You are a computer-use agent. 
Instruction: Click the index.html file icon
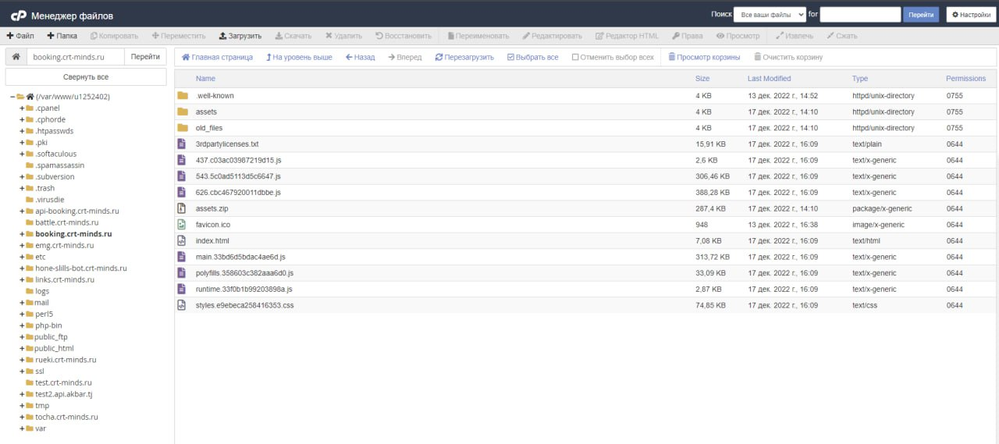click(x=182, y=241)
